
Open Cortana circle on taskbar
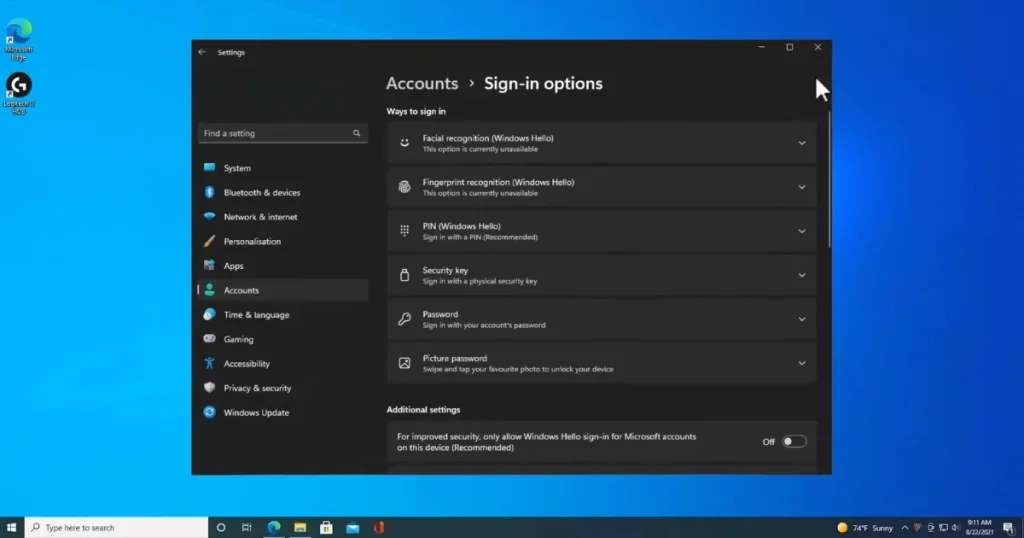pyautogui.click(x=221, y=528)
